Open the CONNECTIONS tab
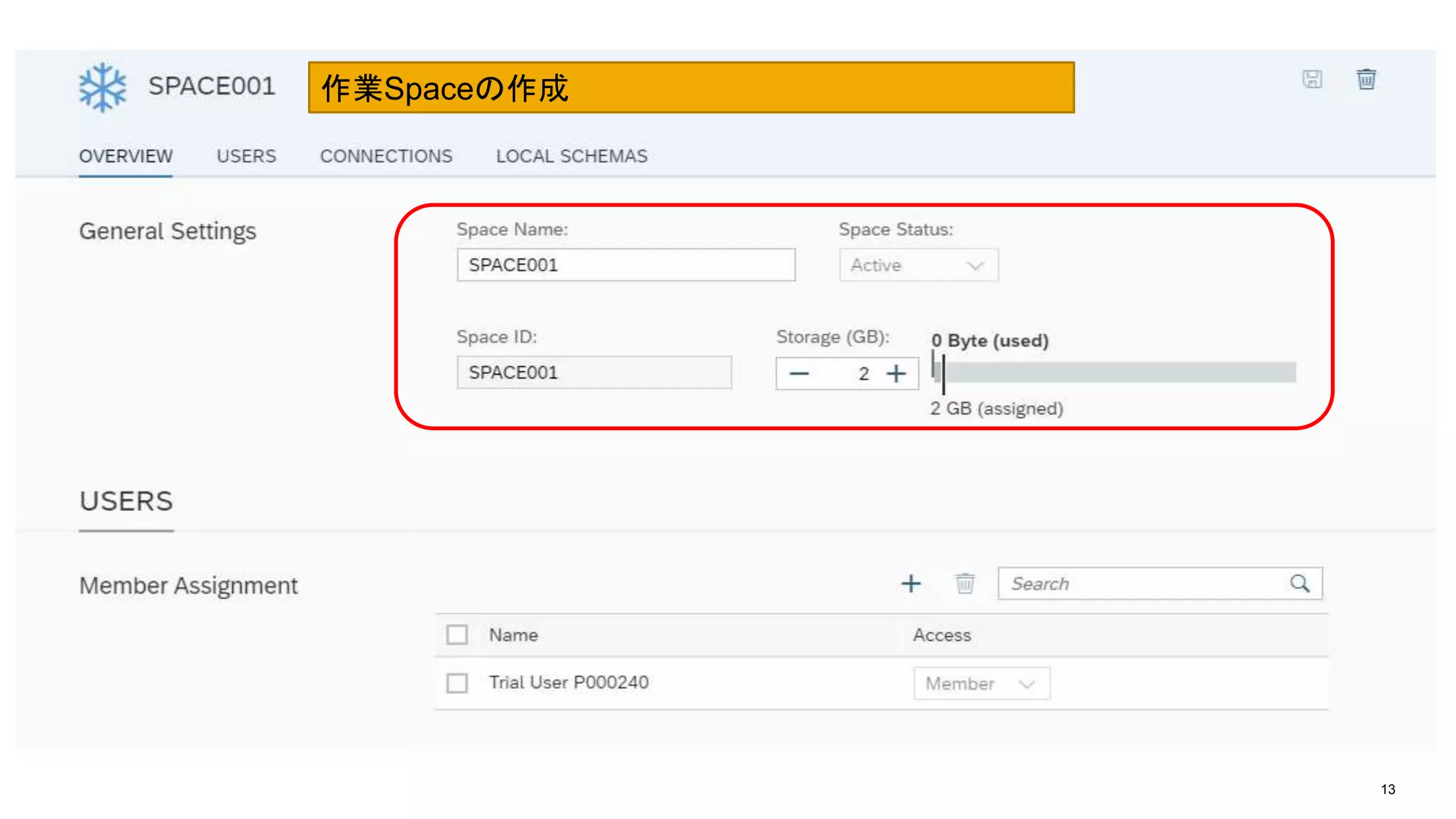The width and height of the screenshot is (1456, 819). pyautogui.click(x=386, y=156)
